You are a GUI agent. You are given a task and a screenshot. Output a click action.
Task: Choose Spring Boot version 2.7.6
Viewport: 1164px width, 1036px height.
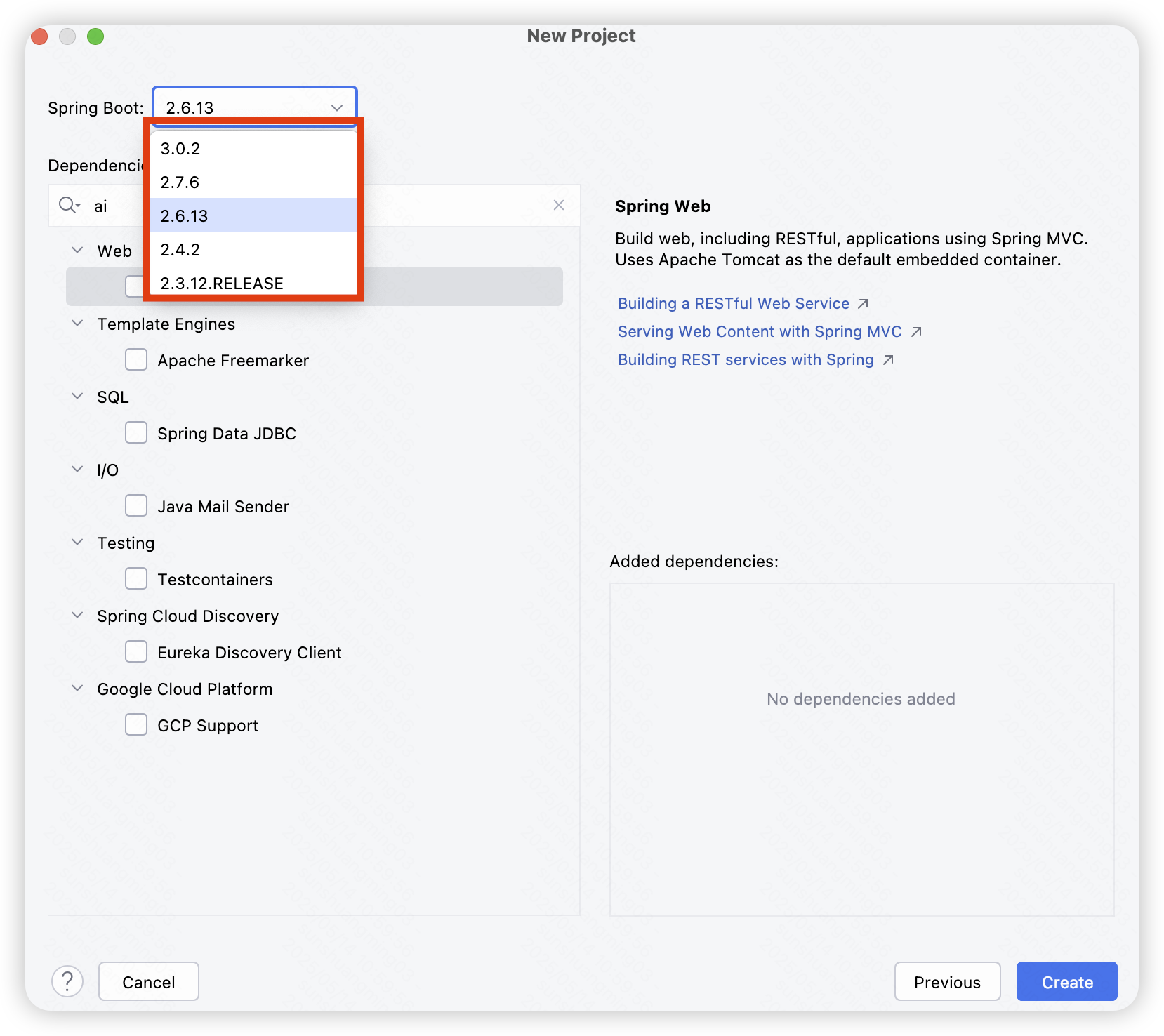253,182
